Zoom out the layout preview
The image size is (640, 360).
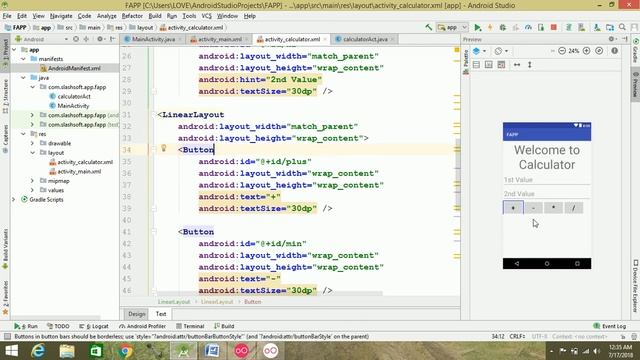(562, 51)
